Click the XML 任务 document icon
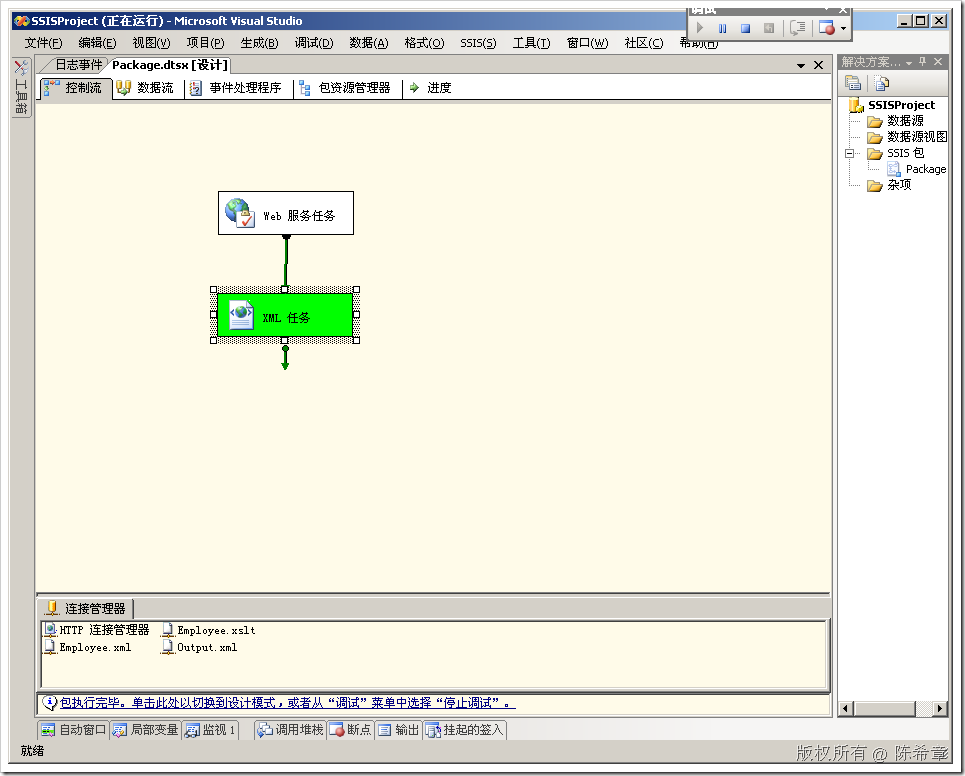 [x=241, y=314]
